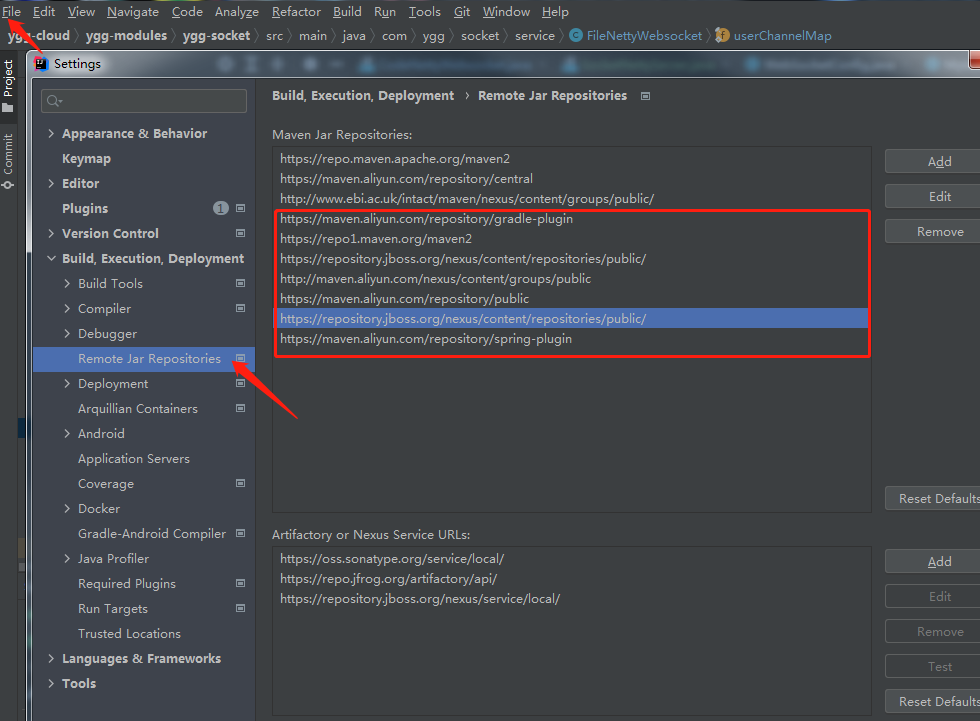Collapse the Build, Execution, Deployment section
Viewport: 980px width, 721px height.
(x=52, y=258)
